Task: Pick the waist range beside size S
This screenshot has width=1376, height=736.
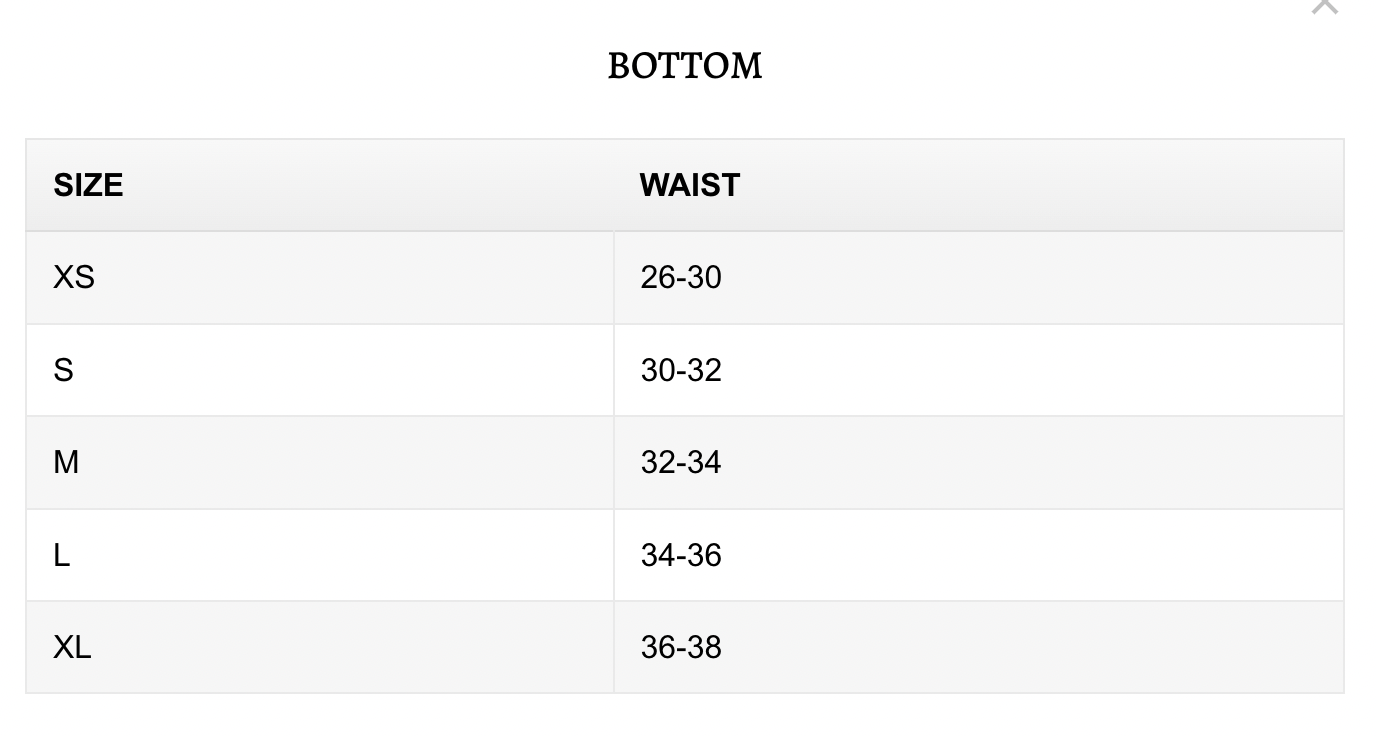Action: (680, 370)
